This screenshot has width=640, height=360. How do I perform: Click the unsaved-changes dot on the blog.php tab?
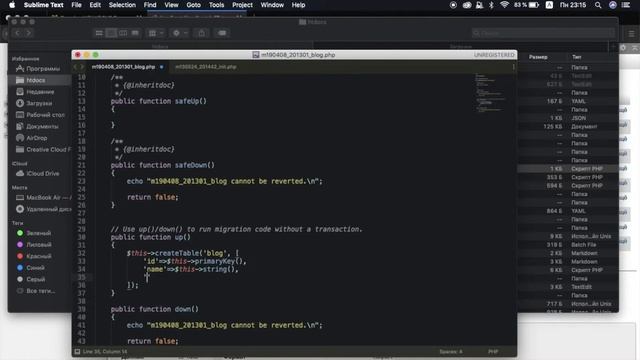point(162,67)
